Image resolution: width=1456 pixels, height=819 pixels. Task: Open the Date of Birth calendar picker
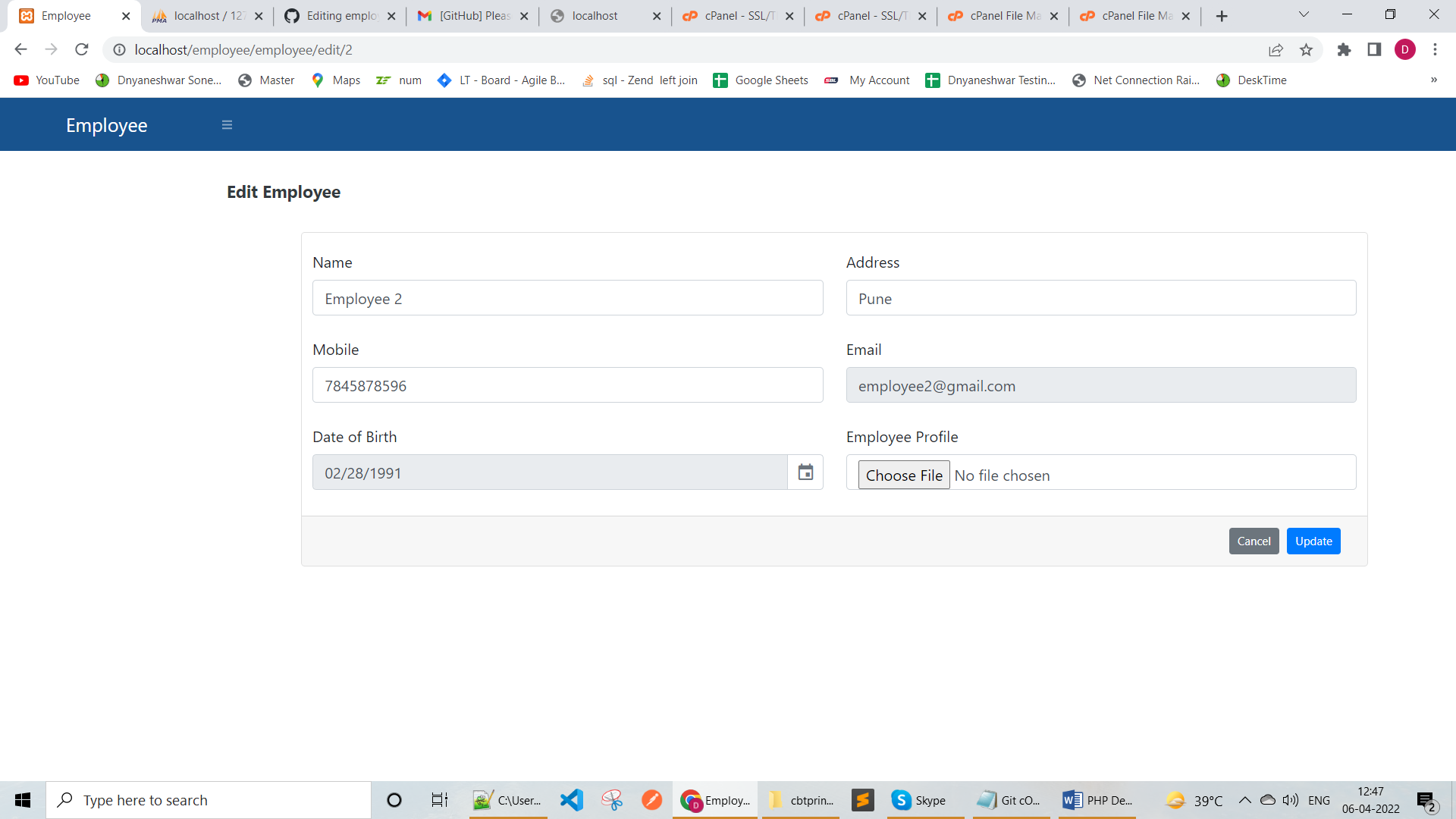tap(805, 472)
